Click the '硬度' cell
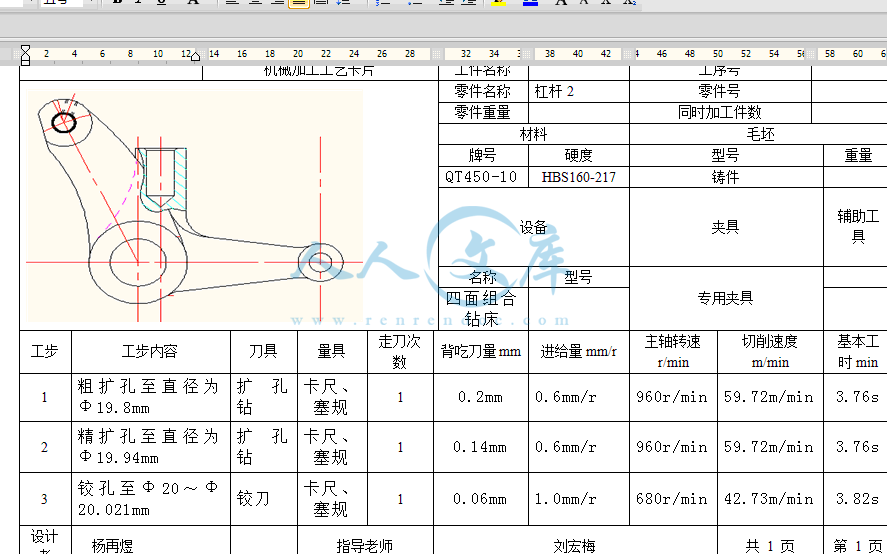This screenshot has height=554, width=887. tap(579, 156)
